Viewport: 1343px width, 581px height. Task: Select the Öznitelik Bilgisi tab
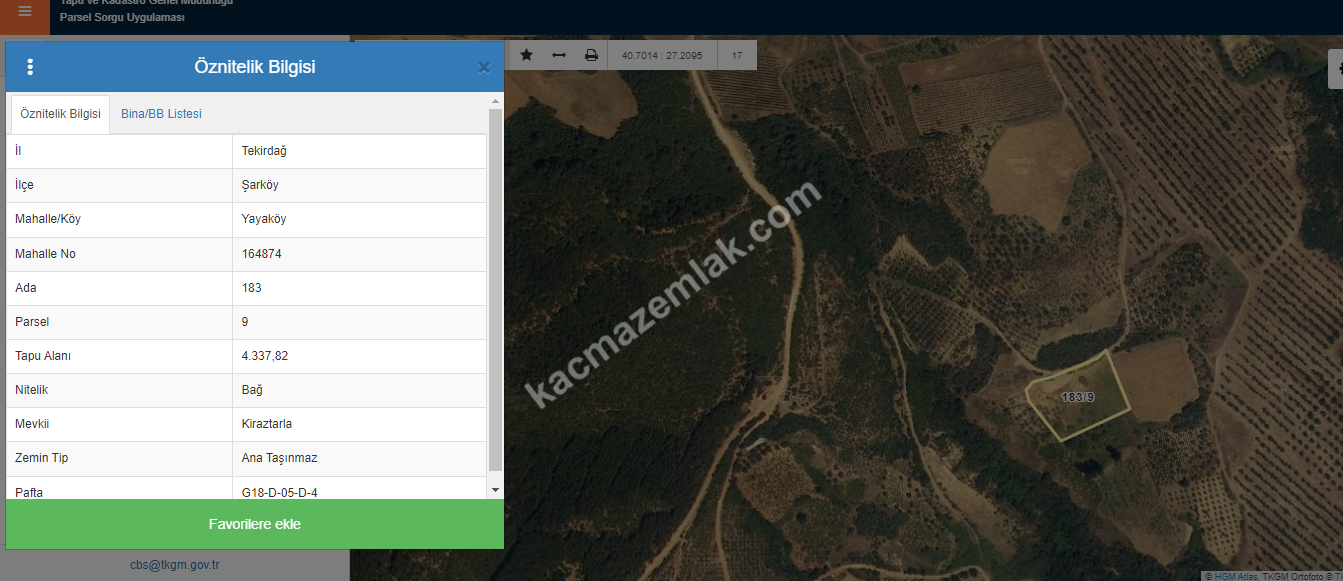[60, 114]
